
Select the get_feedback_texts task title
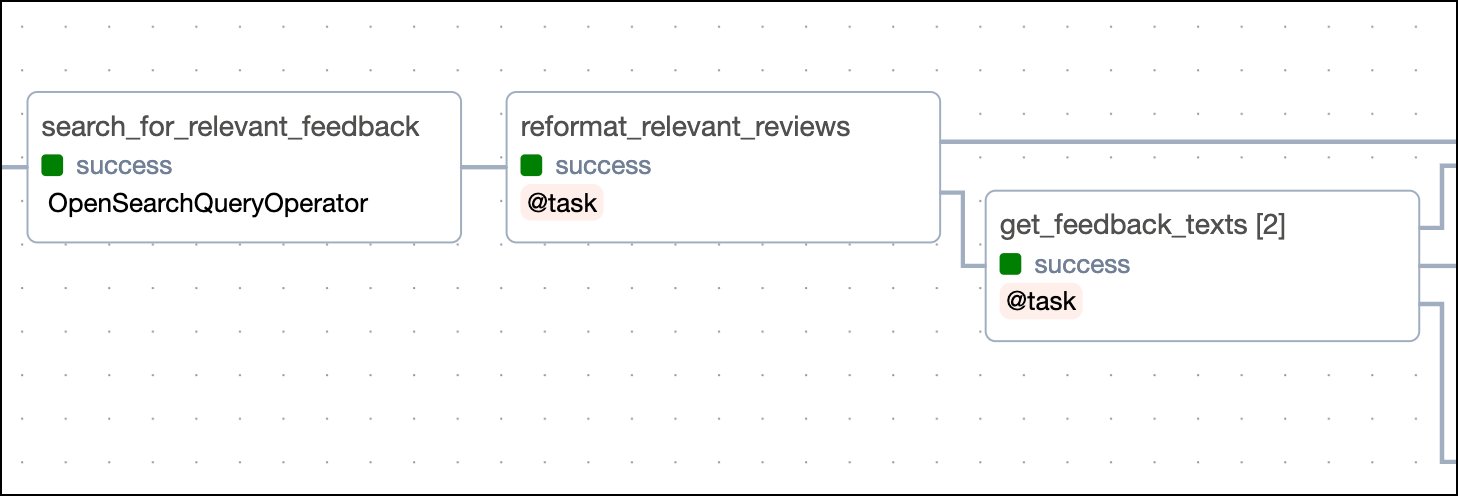pyautogui.click(x=1125, y=226)
